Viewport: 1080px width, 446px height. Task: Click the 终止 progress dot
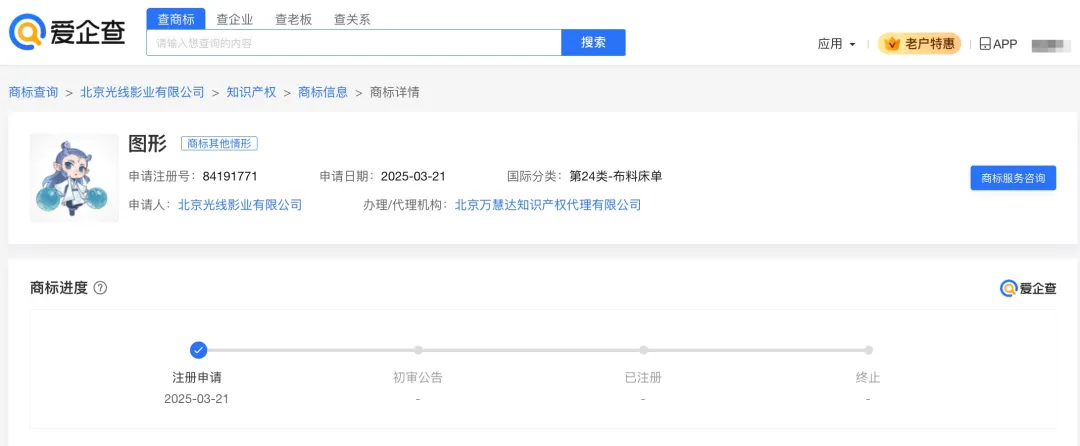(x=869, y=350)
